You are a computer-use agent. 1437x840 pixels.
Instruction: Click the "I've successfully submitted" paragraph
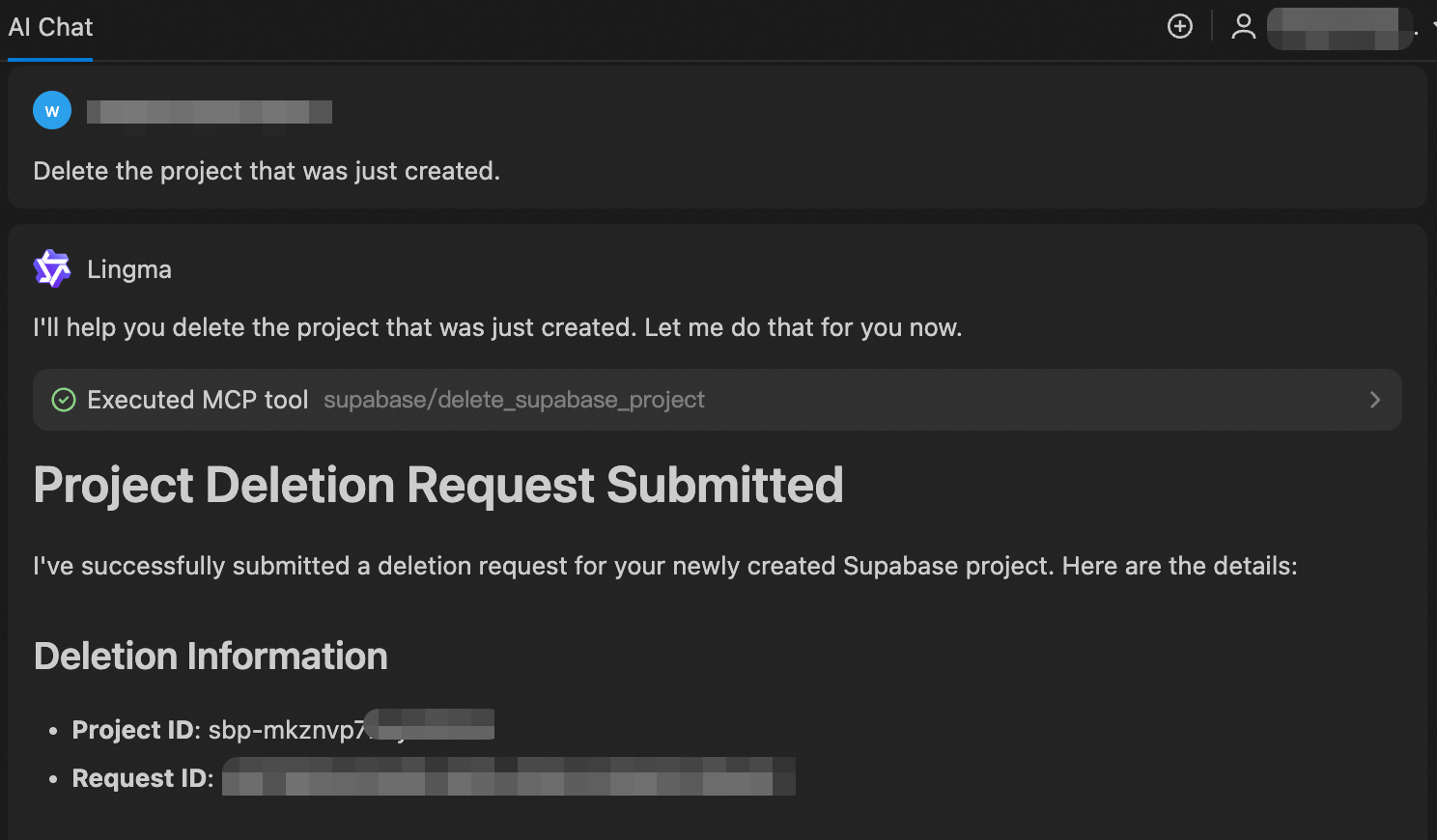[x=664, y=566]
